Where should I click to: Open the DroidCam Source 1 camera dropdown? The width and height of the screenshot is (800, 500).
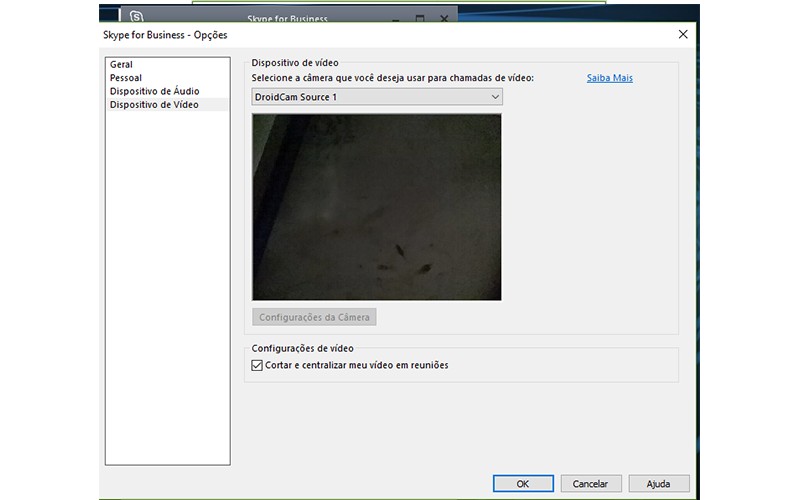[377, 97]
